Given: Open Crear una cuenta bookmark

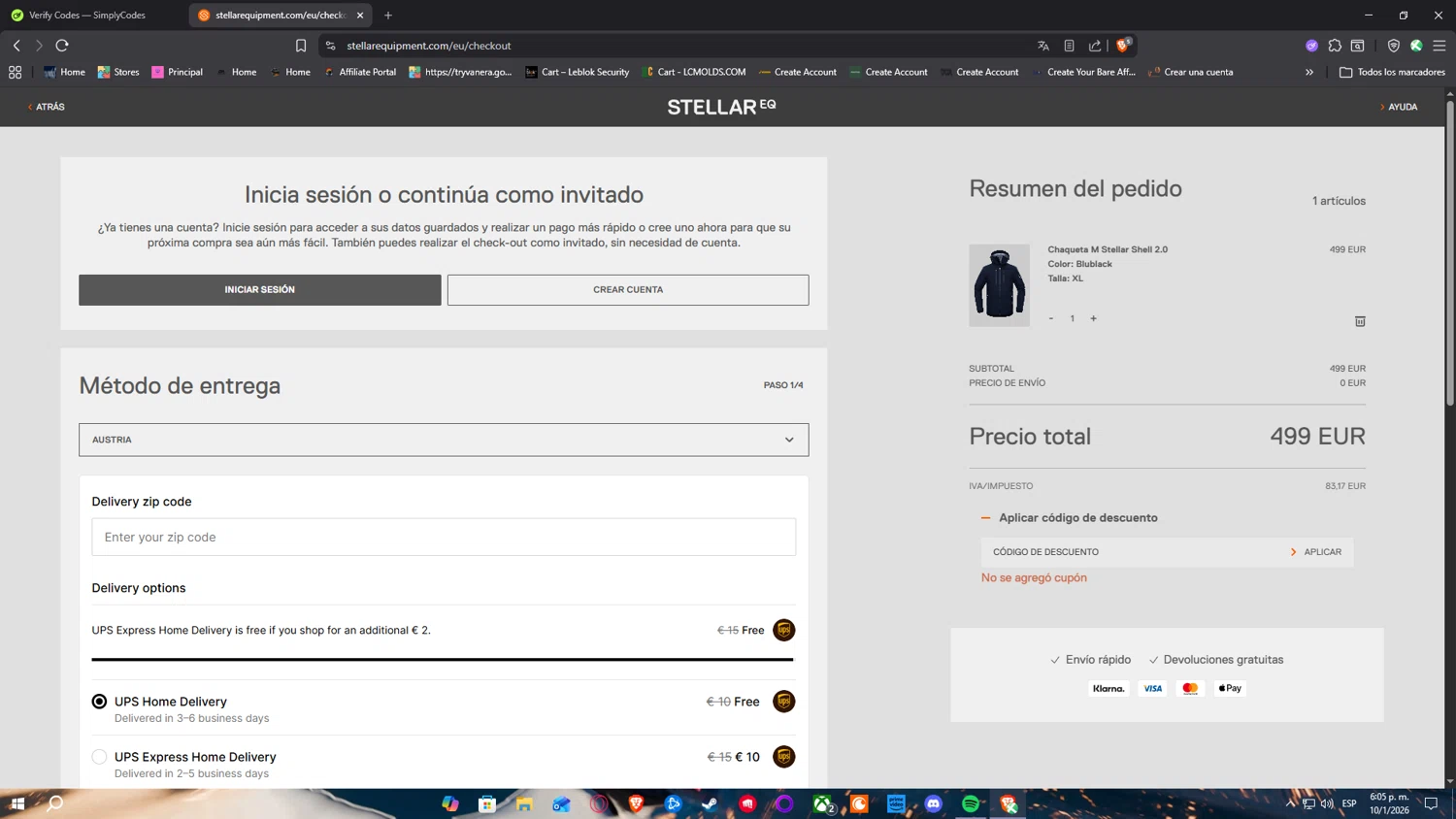Looking at the screenshot, I should click(x=1191, y=72).
